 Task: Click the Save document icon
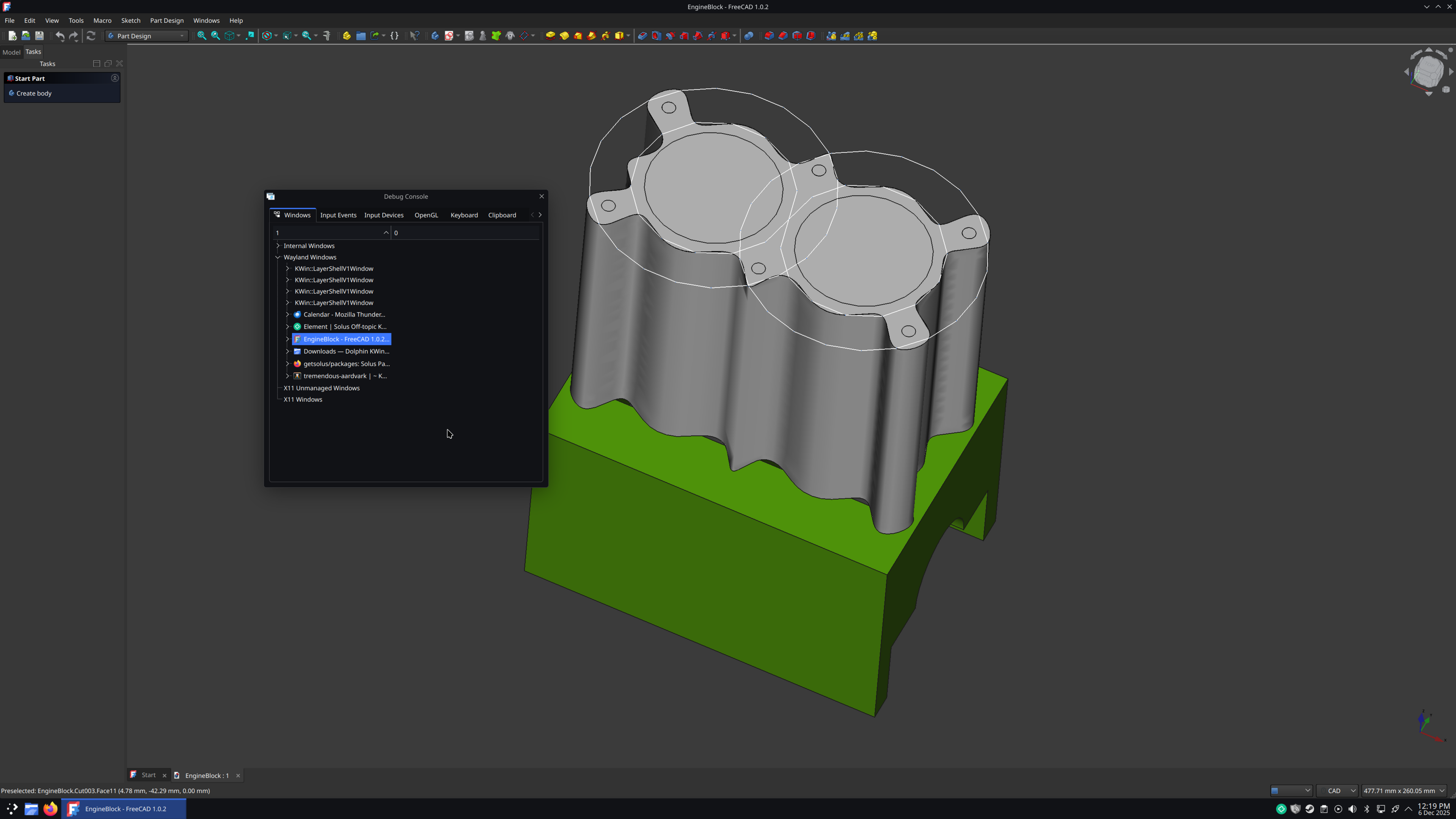click(39, 36)
